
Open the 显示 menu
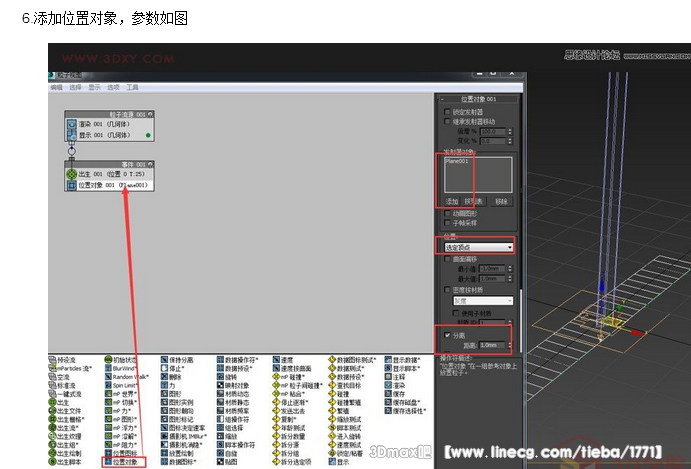[x=94, y=87]
